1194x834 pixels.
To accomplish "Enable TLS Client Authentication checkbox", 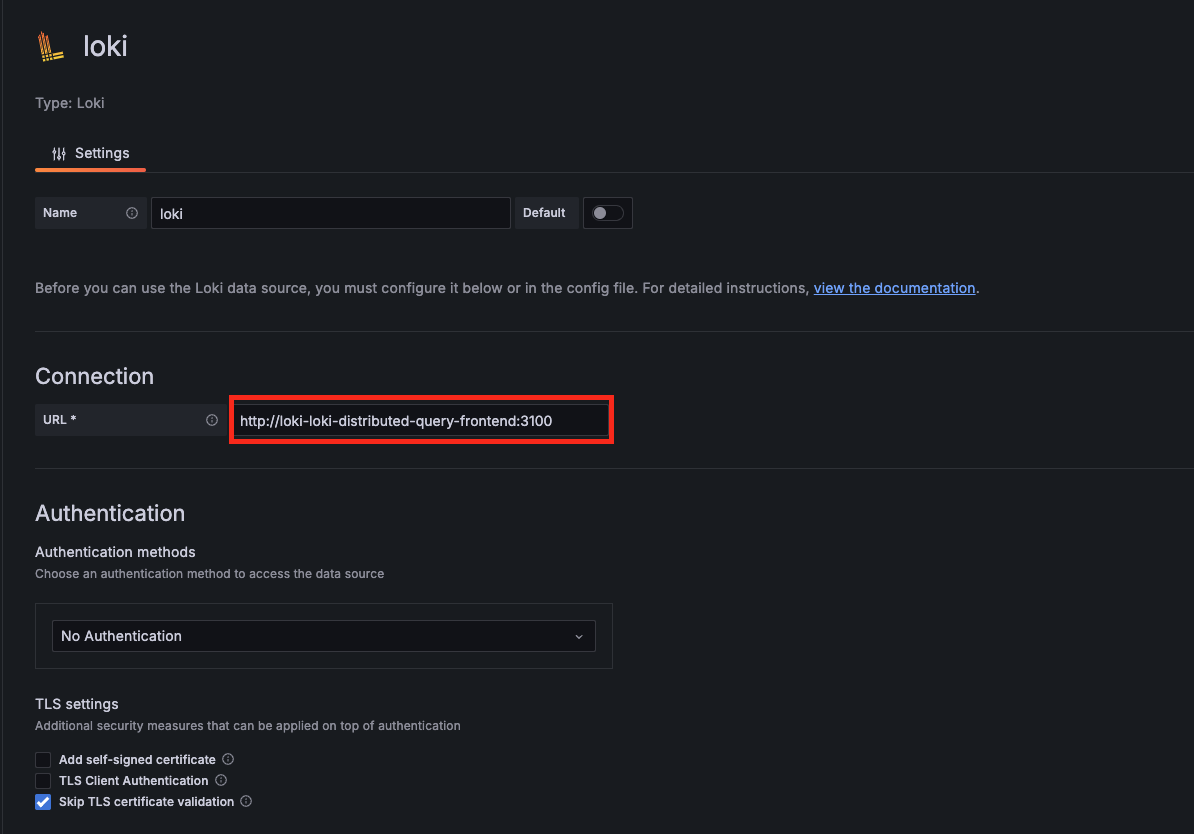I will [x=43, y=781].
